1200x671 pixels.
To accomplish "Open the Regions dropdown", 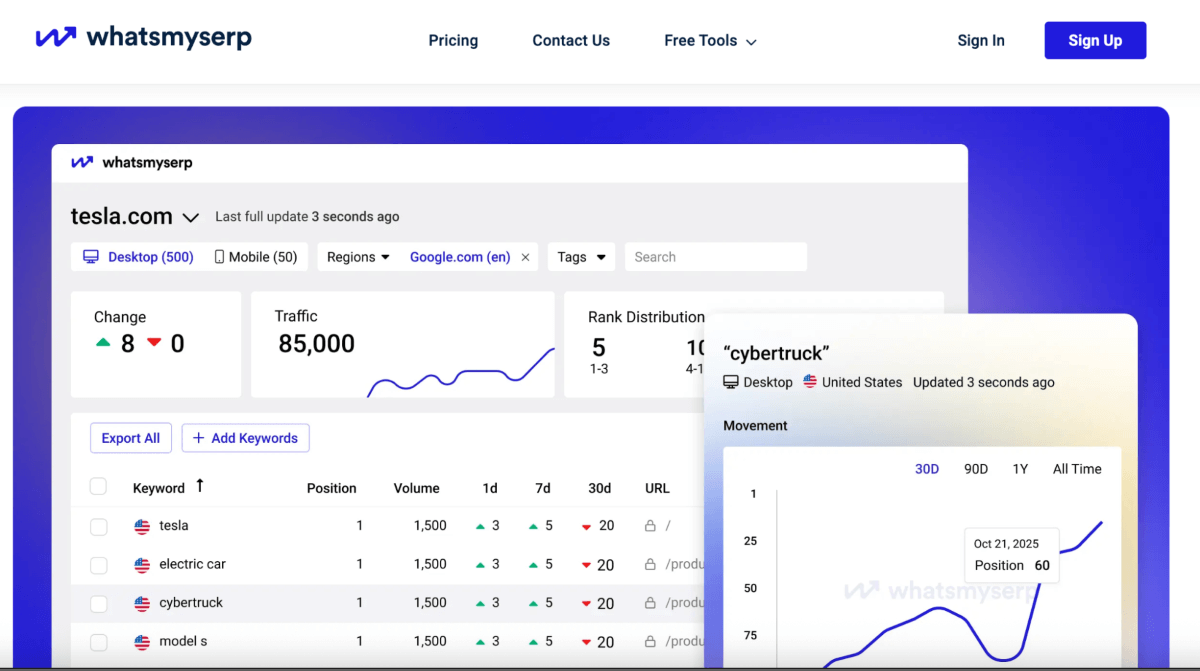I will tap(358, 257).
